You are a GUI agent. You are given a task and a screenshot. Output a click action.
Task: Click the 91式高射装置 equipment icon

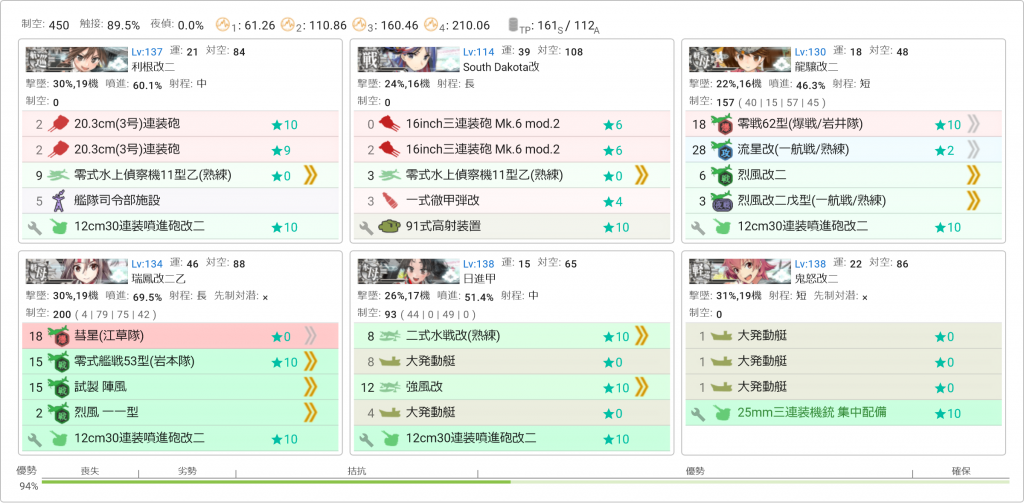coord(389,227)
